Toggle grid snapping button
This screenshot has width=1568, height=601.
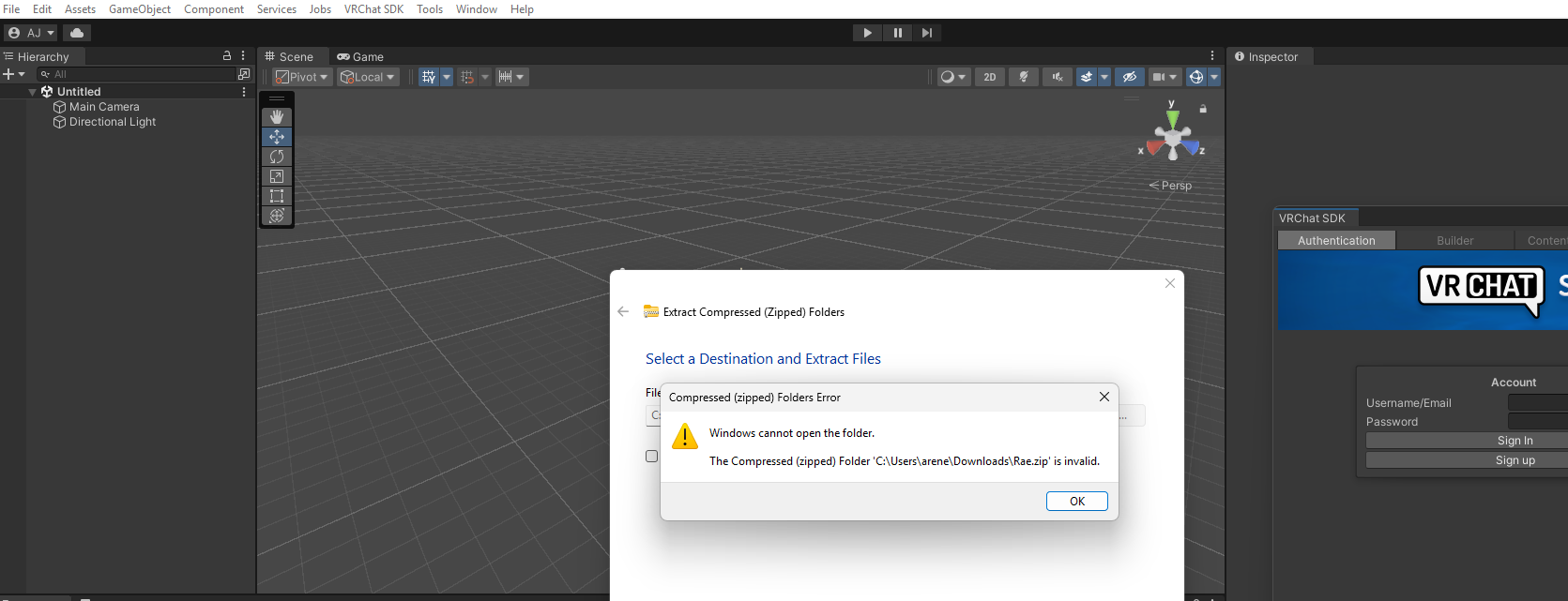point(467,77)
